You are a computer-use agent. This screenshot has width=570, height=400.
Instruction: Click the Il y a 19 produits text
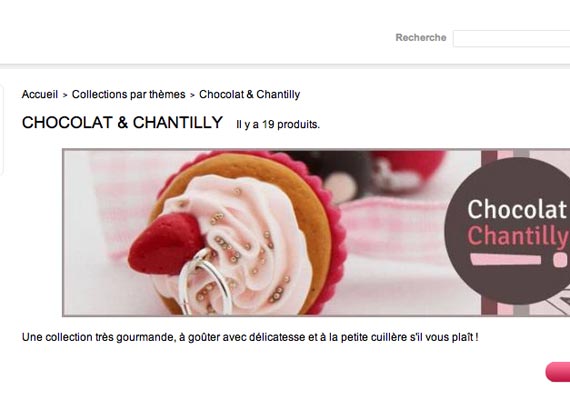tap(278, 124)
